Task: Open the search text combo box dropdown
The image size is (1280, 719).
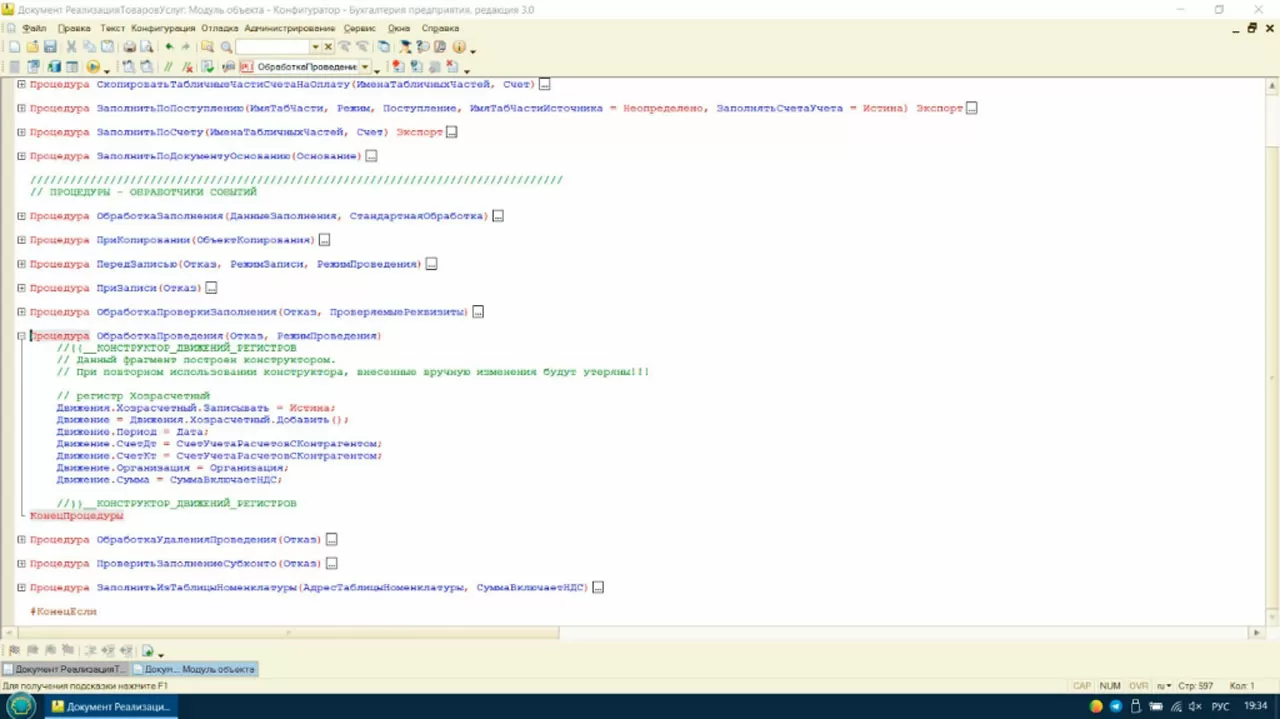Action: pyautogui.click(x=315, y=47)
